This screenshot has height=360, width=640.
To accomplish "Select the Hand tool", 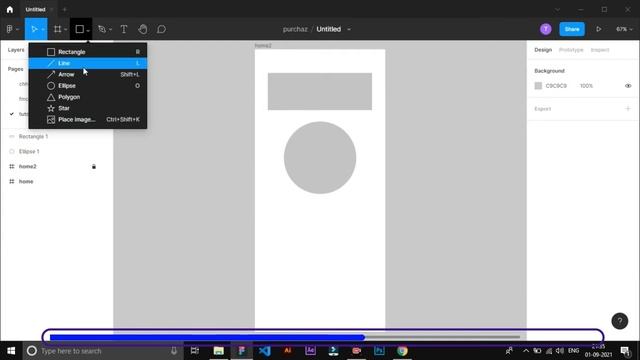I will [142, 29].
